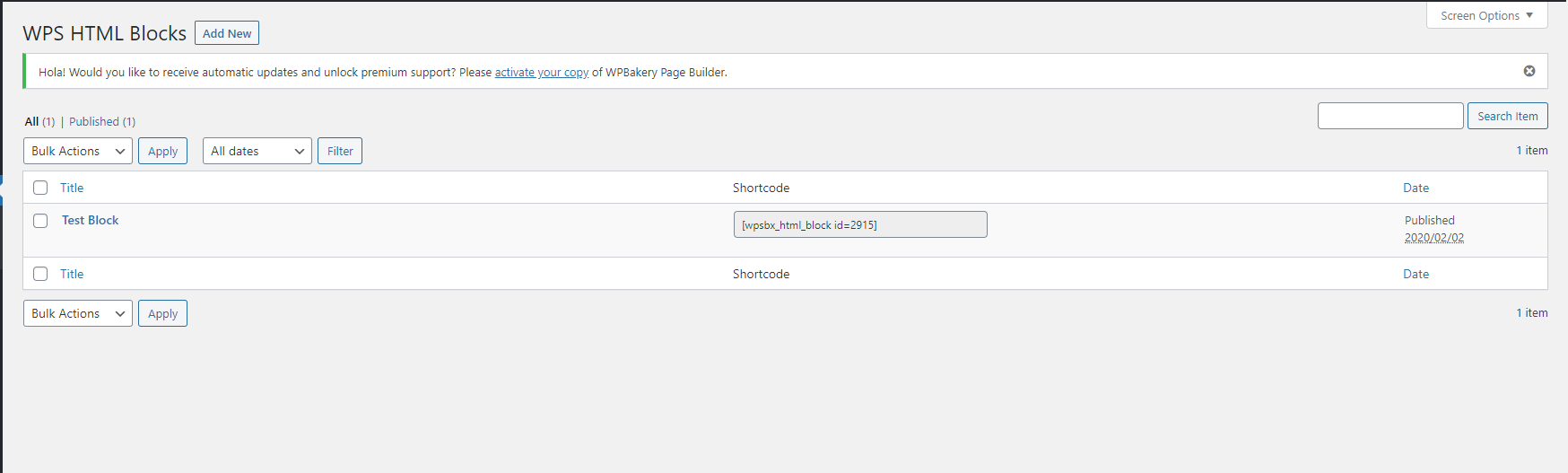This screenshot has width=1568, height=473.
Task: Open top Bulk Actions dropdown
Action: pos(78,151)
